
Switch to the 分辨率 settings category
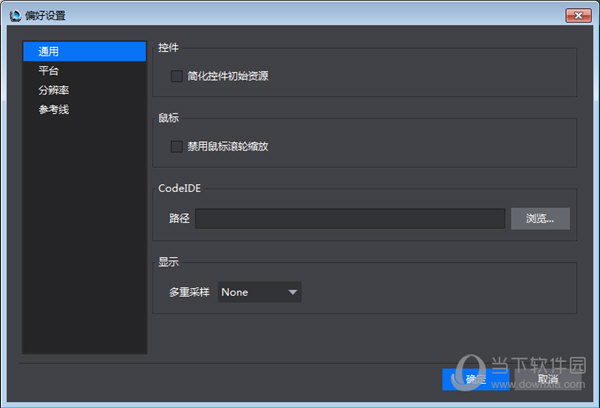point(85,90)
